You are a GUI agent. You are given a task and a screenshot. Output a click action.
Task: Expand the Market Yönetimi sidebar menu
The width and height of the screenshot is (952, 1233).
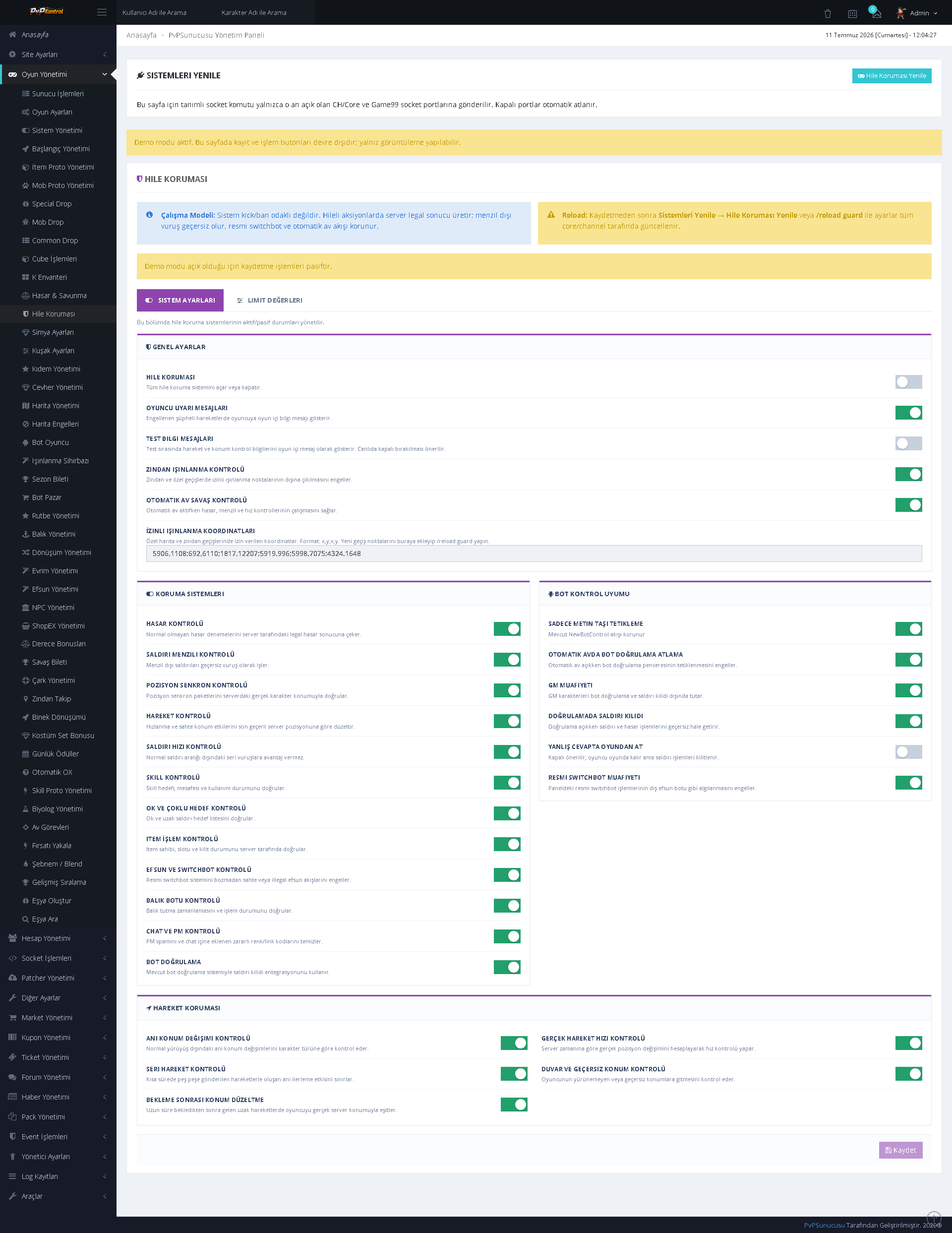point(58,1018)
